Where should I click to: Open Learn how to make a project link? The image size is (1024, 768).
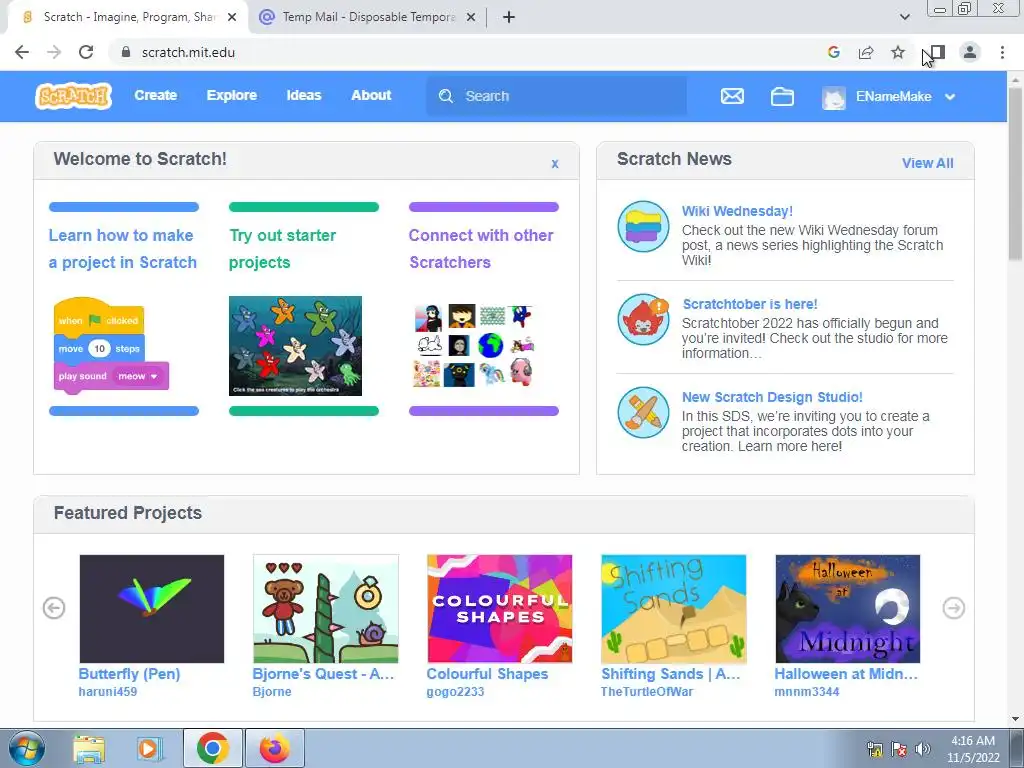coord(123,249)
